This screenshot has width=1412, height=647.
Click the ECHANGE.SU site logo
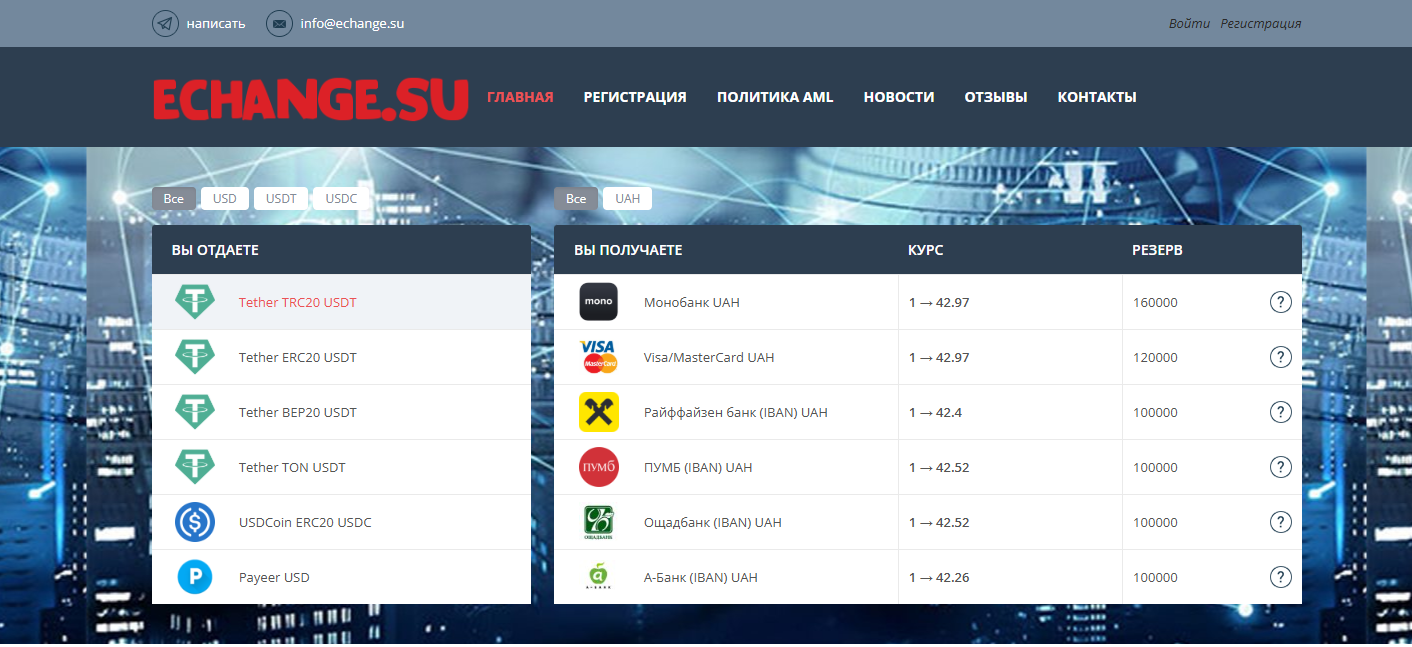point(311,99)
